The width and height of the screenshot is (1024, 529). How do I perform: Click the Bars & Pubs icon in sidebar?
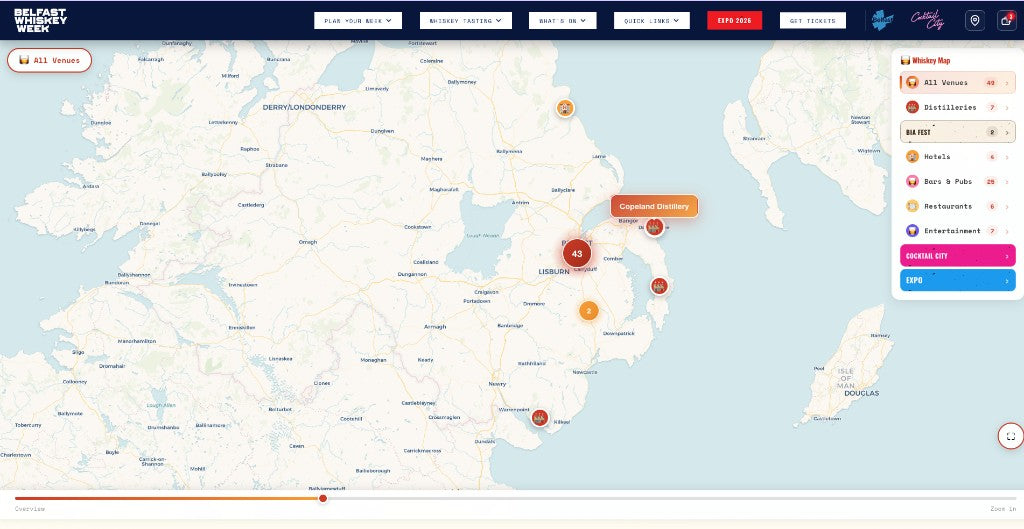[x=912, y=182]
